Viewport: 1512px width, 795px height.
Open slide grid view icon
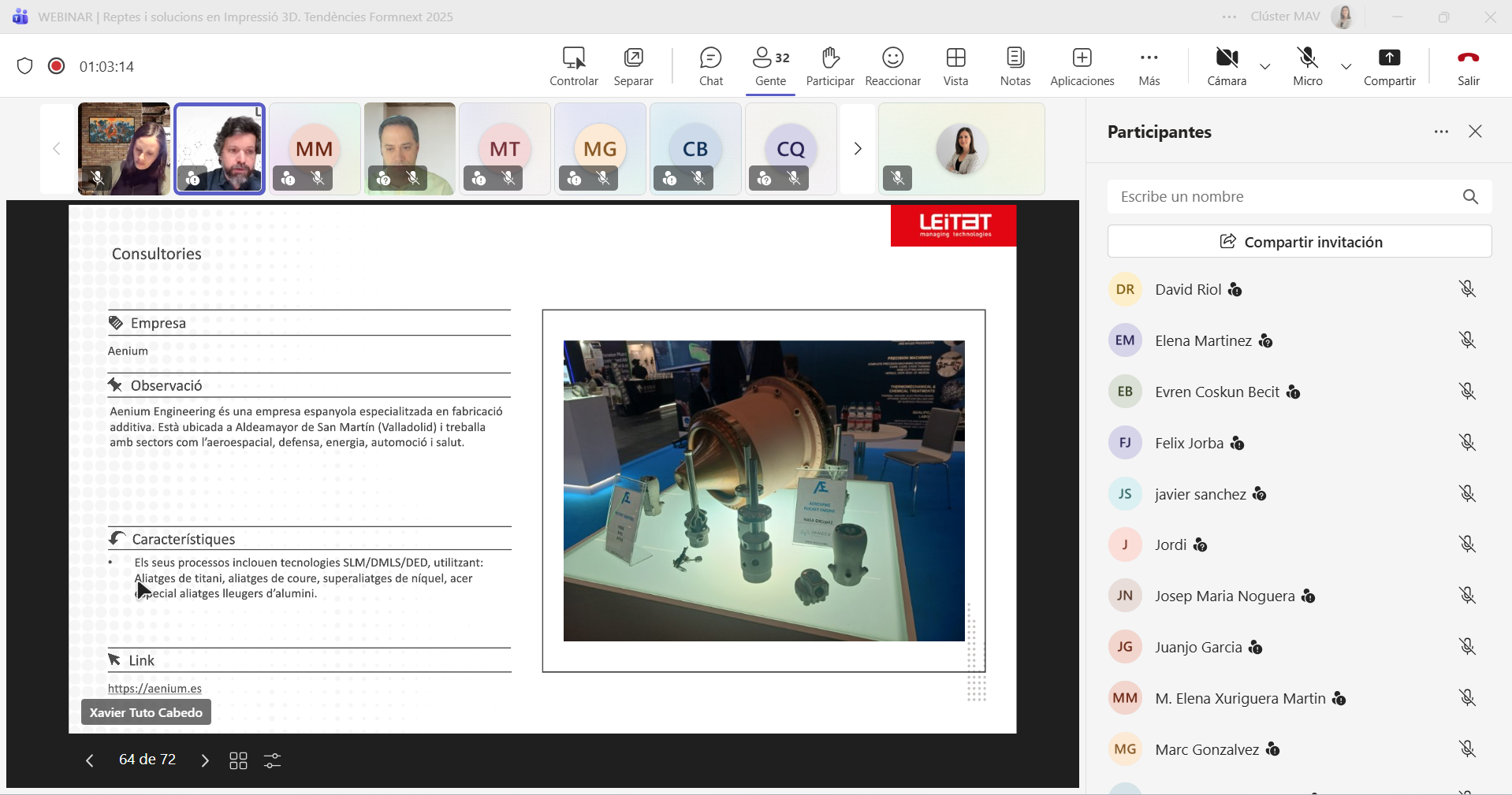(x=238, y=760)
